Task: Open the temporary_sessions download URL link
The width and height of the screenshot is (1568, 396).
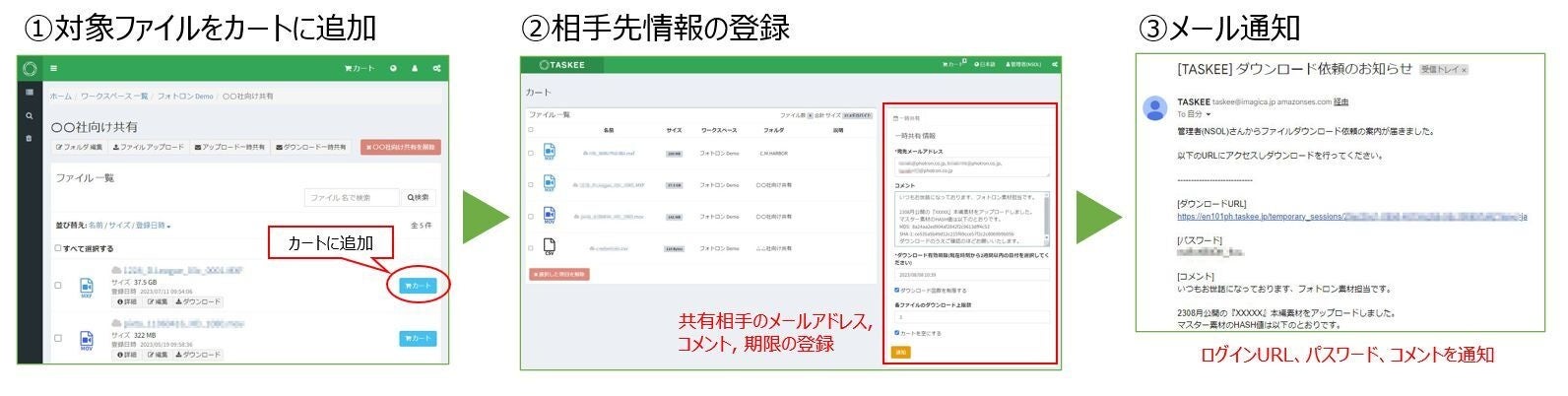Action: 1351,216
